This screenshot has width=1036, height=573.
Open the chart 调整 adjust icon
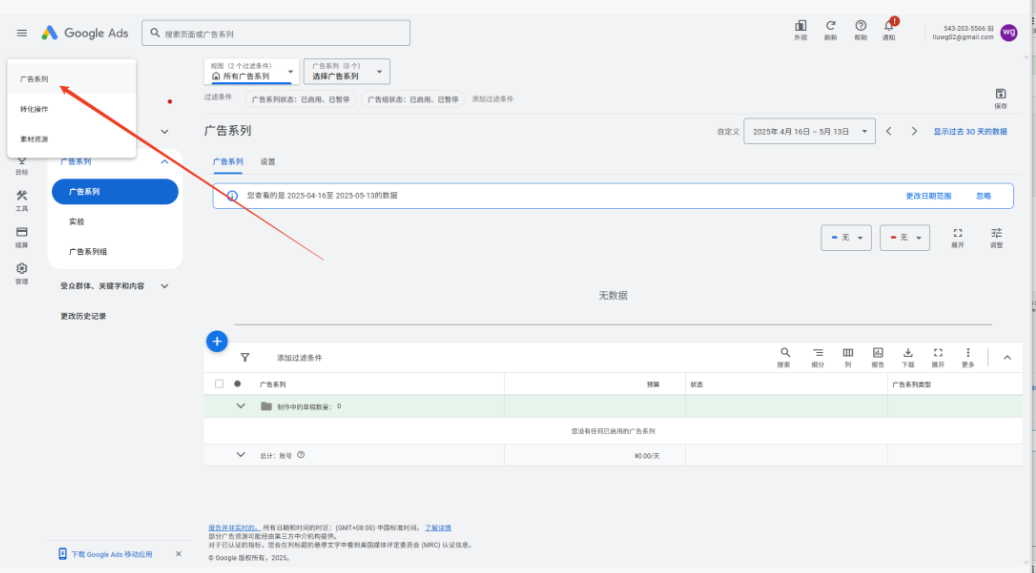996,237
